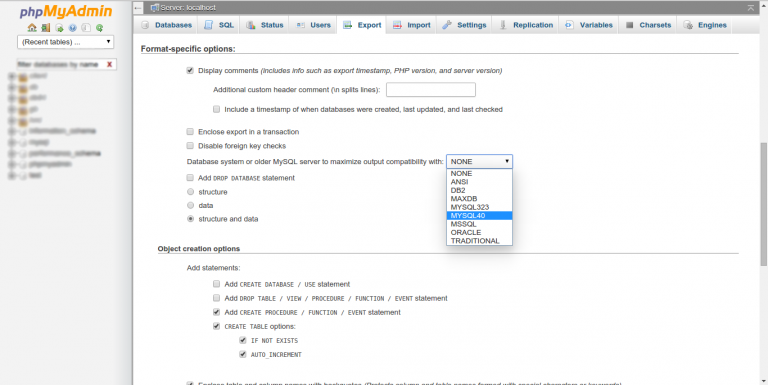The height and width of the screenshot is (385, 768).
Task: Check Add DROP DATABASE statement
Action: [190, 178]
